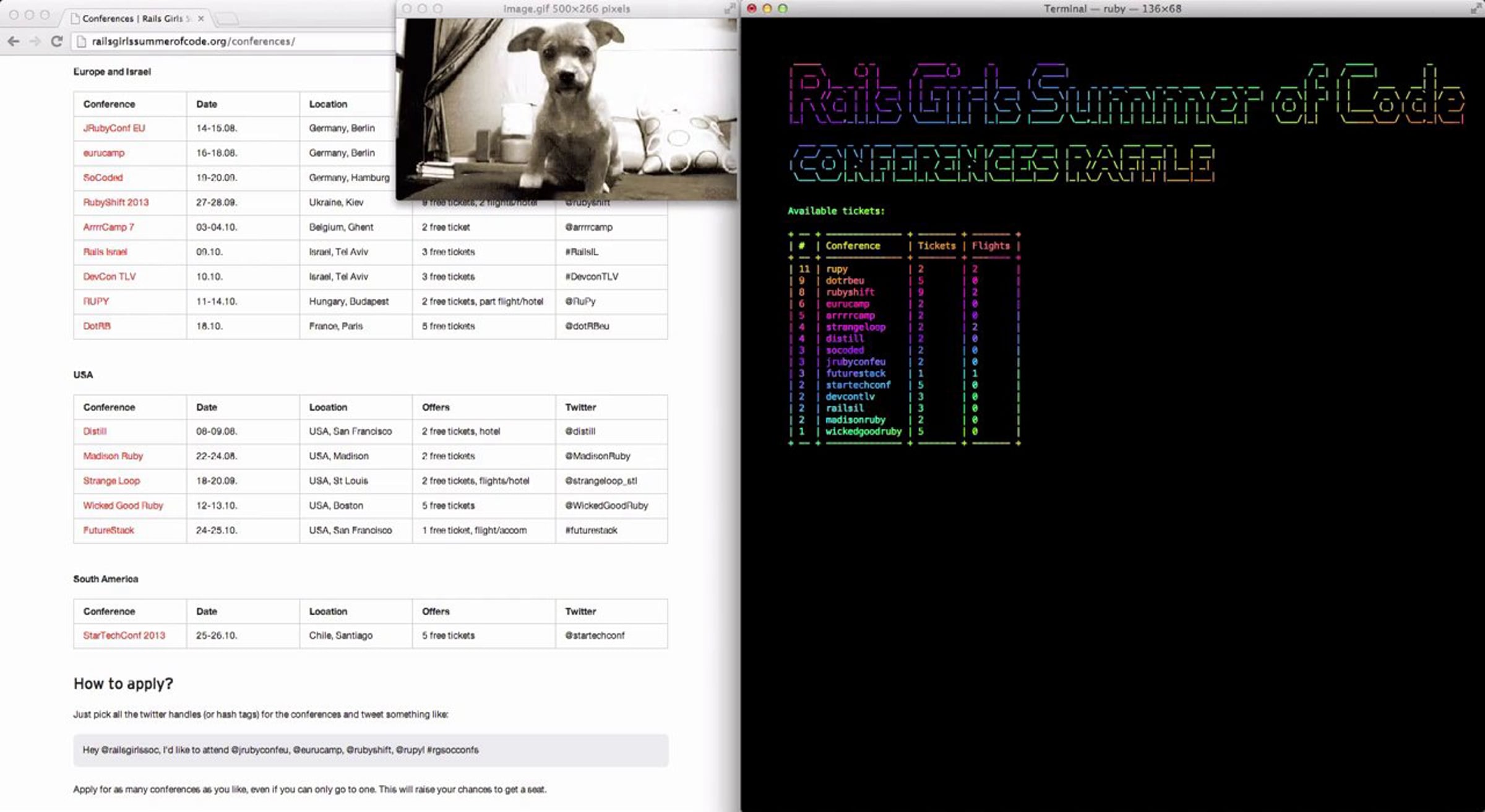
Task: Click the '@WickedGoodRuby' Twitter cell
Action: coord(611,505)
